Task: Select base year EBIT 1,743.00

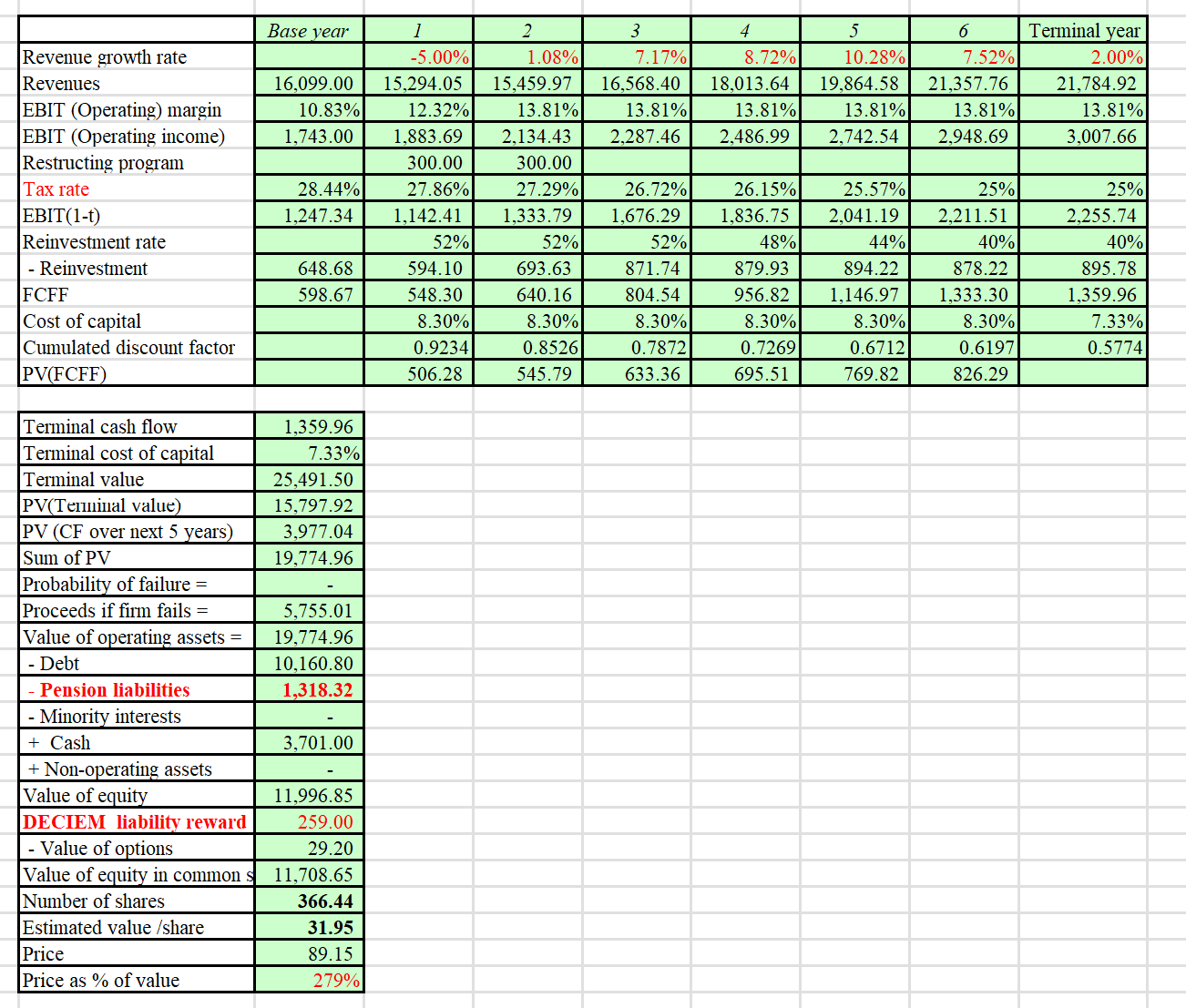Action: pos(309,137)
